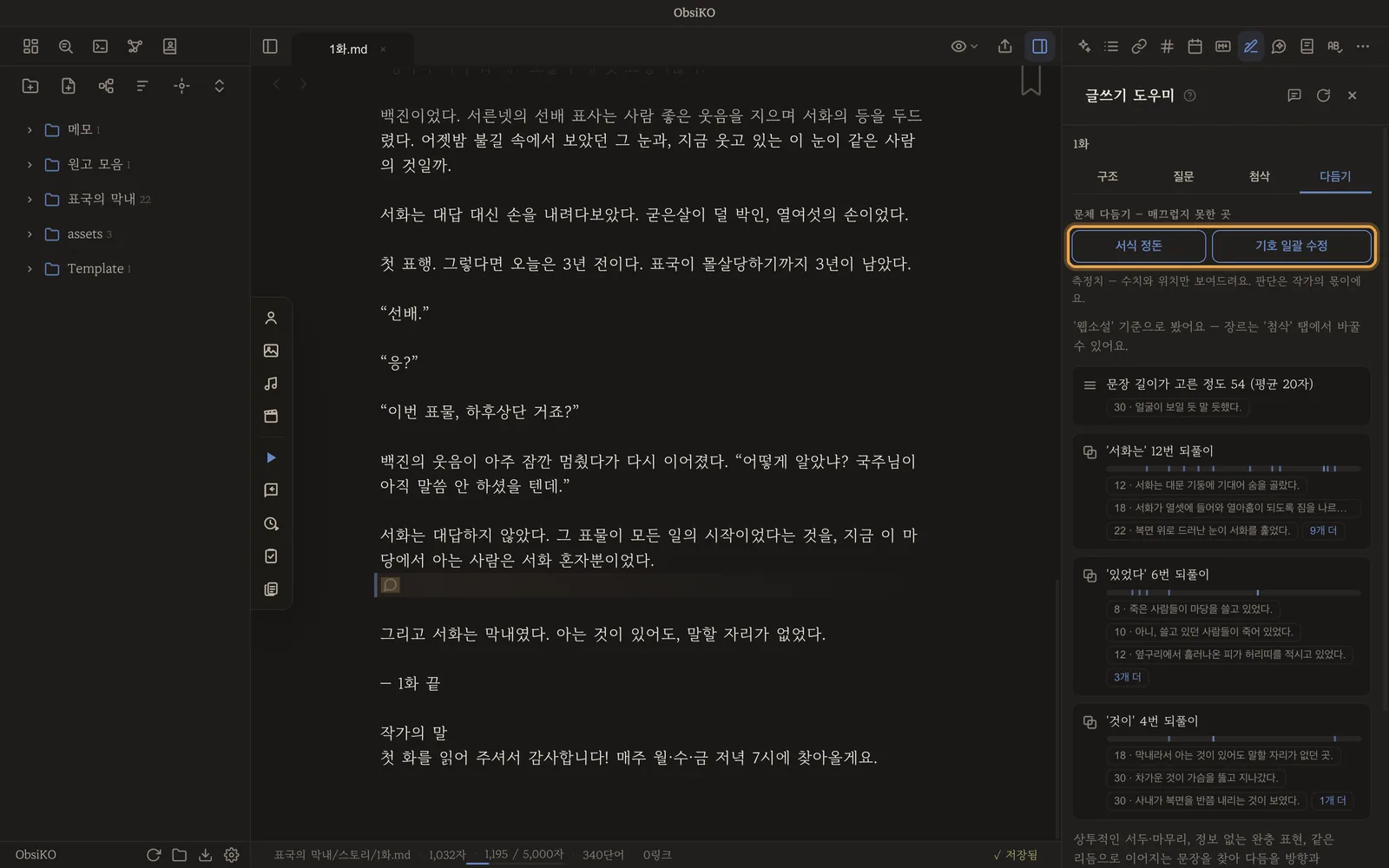Switch to the 구조 tab
1389x868 pixels.
(x=1108, y=176)
